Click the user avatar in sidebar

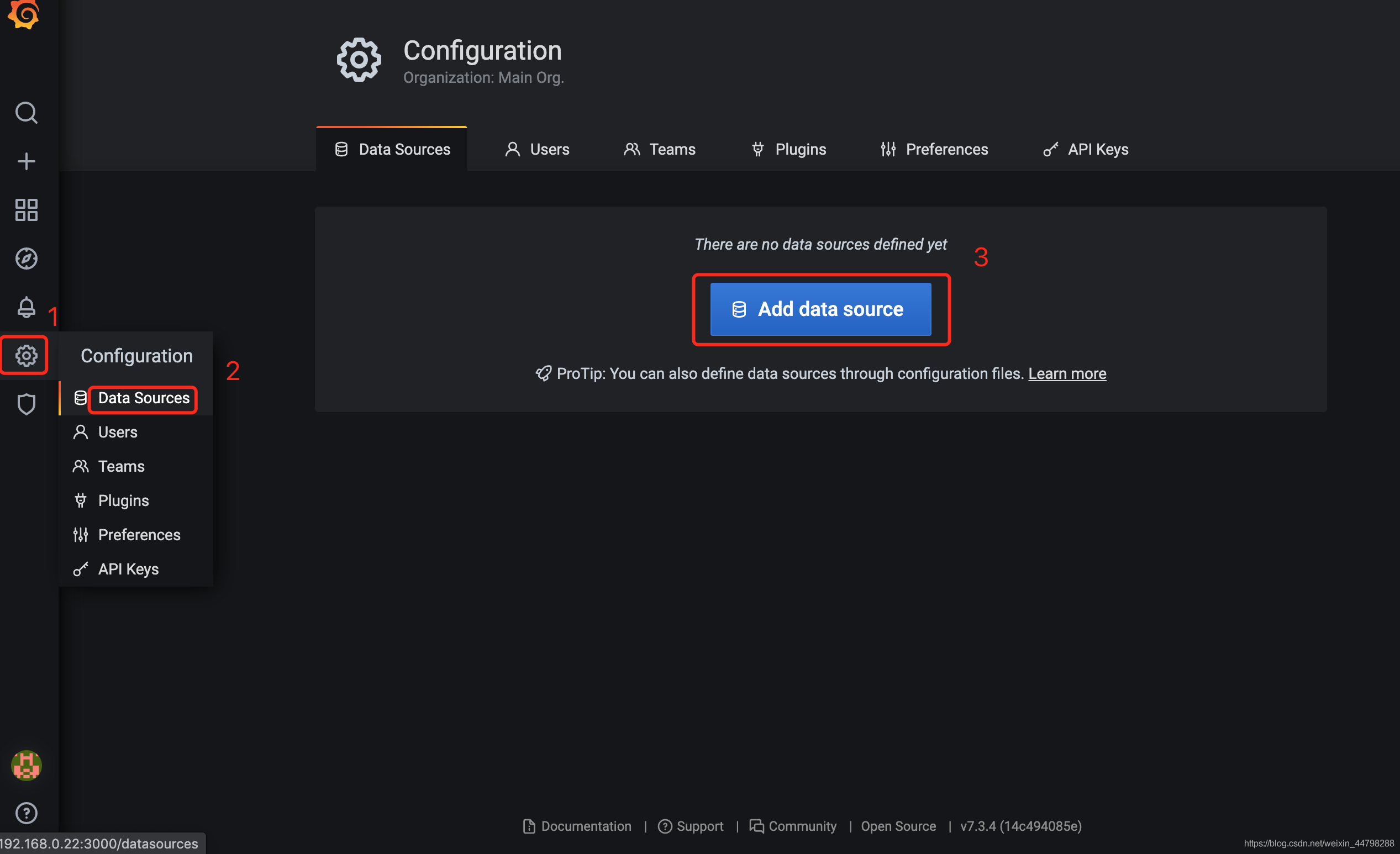coord(26,766)
